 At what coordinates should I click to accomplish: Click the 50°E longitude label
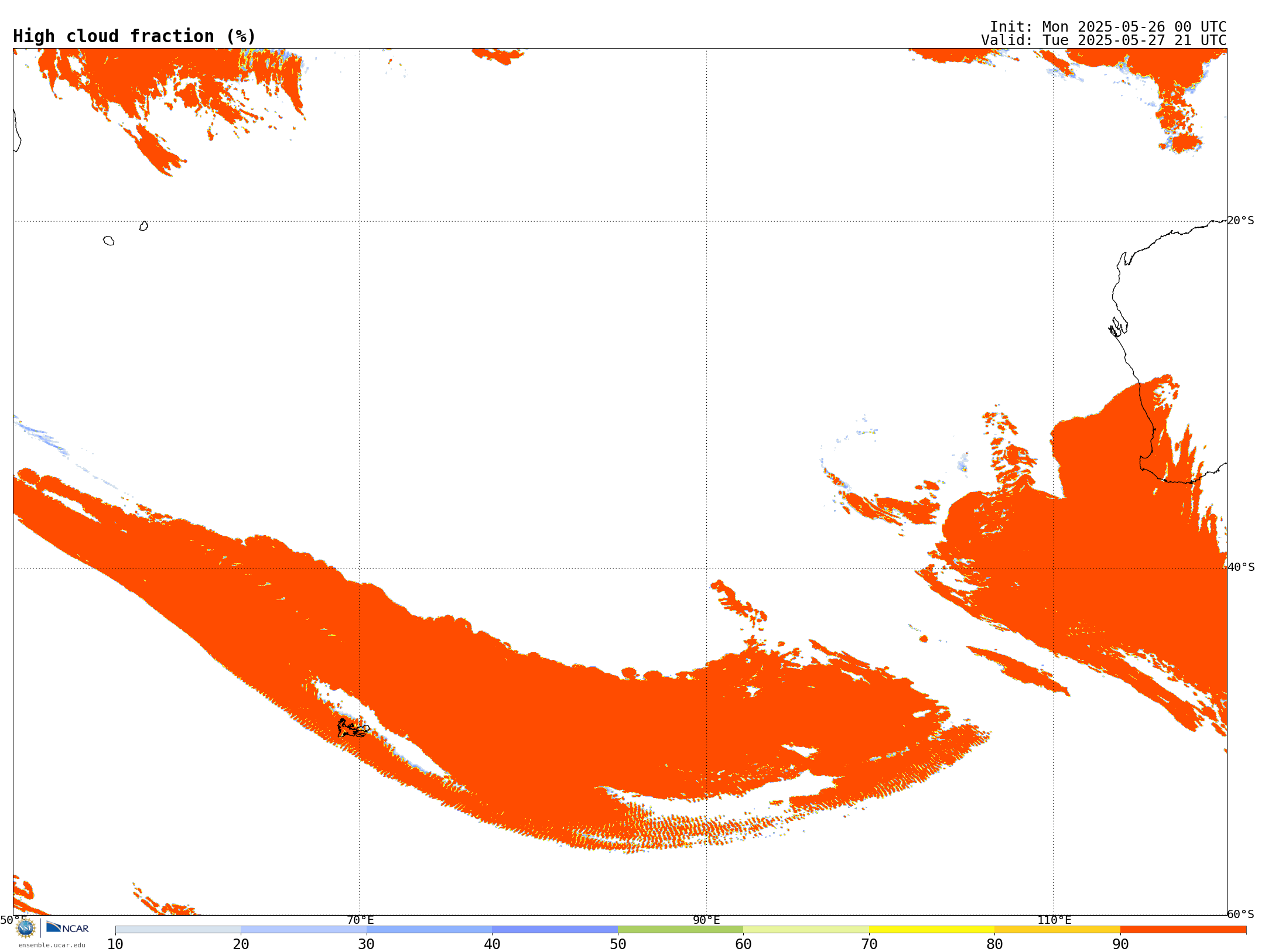pyautogui.click(x=13, y=920)
